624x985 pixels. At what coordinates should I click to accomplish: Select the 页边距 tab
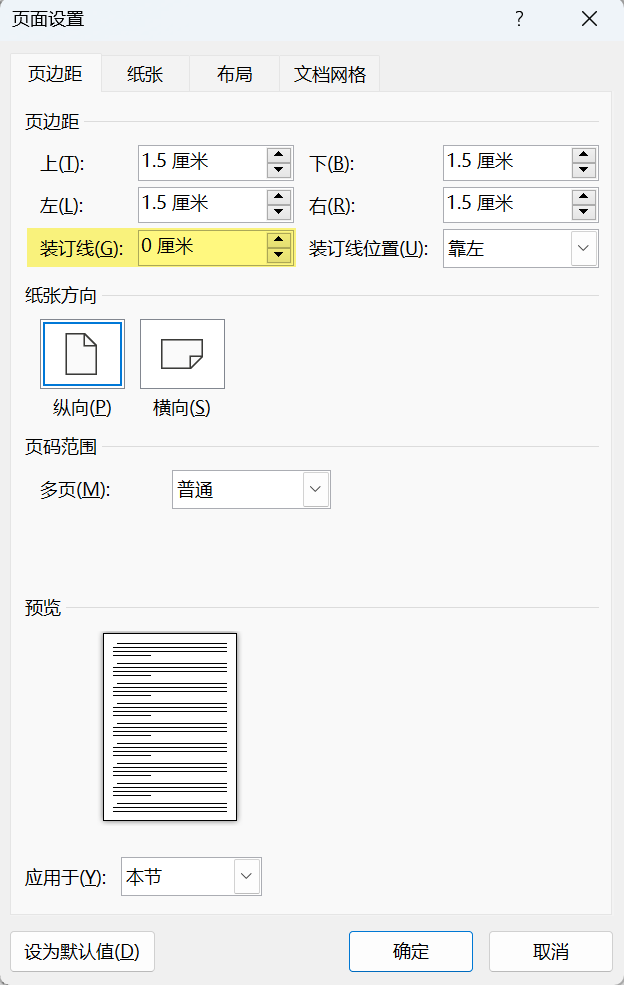click(x=55, y=73)
